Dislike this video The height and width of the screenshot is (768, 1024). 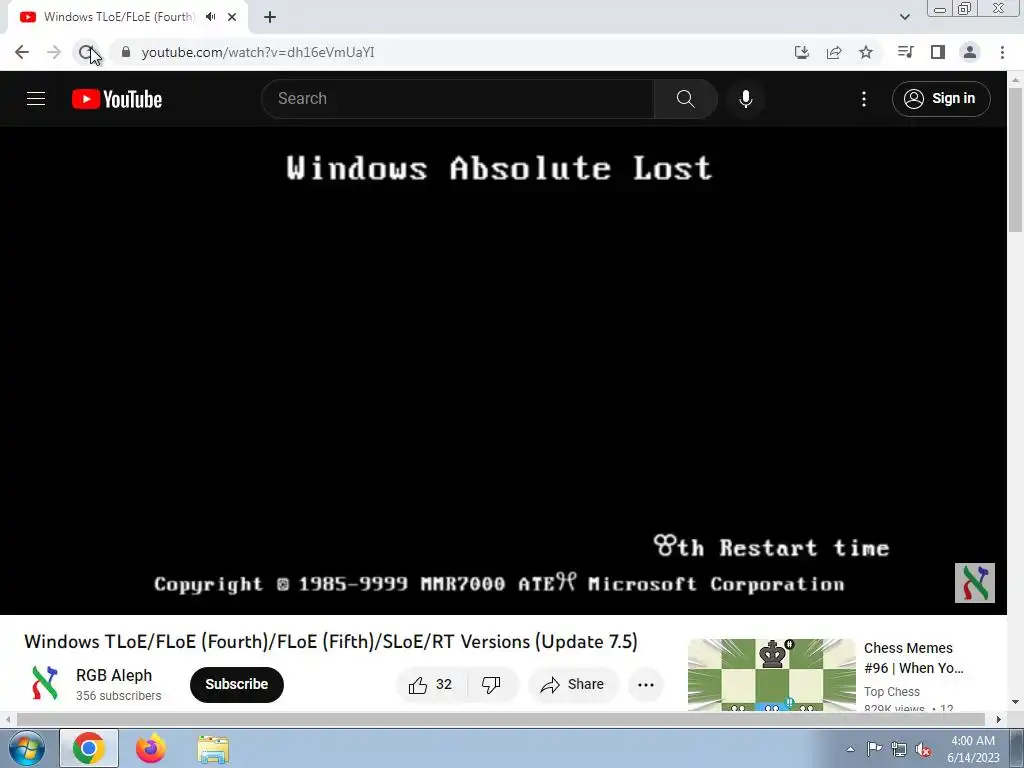coord(492,684)
